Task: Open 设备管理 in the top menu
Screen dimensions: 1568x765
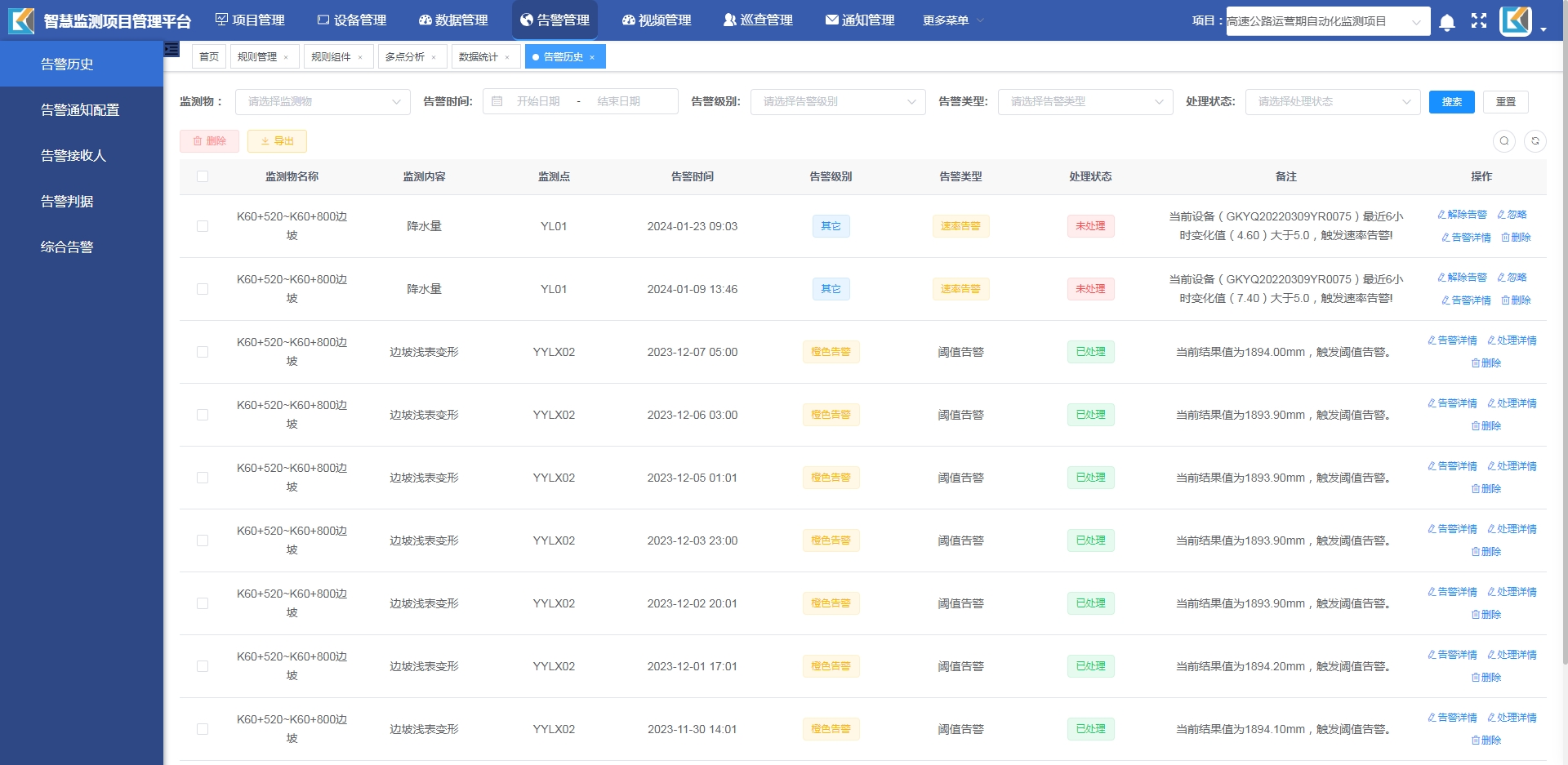Action: tap(352, 20)
